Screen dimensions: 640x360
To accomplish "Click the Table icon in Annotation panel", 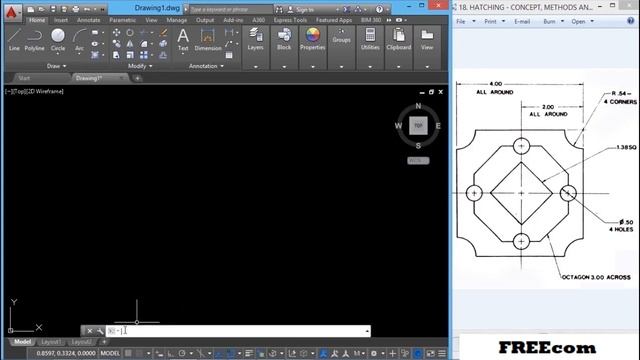I will (229, 55).
